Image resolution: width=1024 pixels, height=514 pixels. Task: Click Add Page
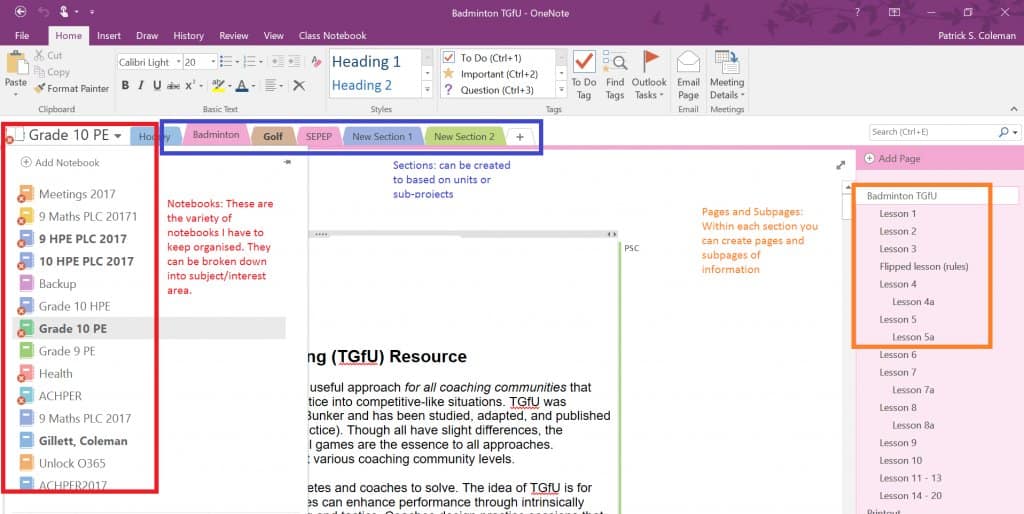point(892,159)
